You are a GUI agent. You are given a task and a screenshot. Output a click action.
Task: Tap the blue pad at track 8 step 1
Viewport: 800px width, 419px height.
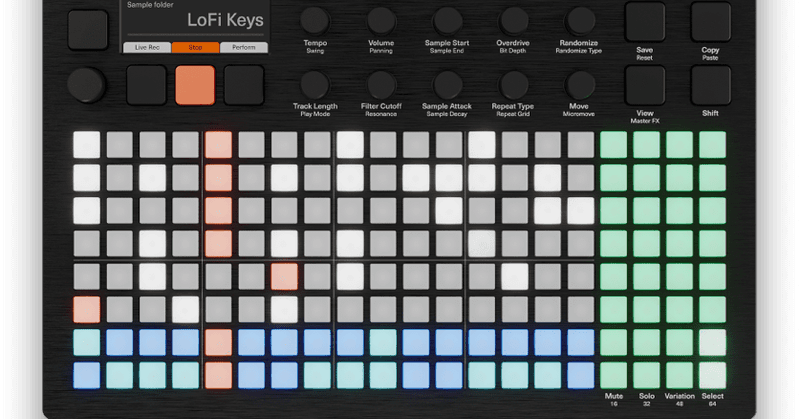click(87, 376)
